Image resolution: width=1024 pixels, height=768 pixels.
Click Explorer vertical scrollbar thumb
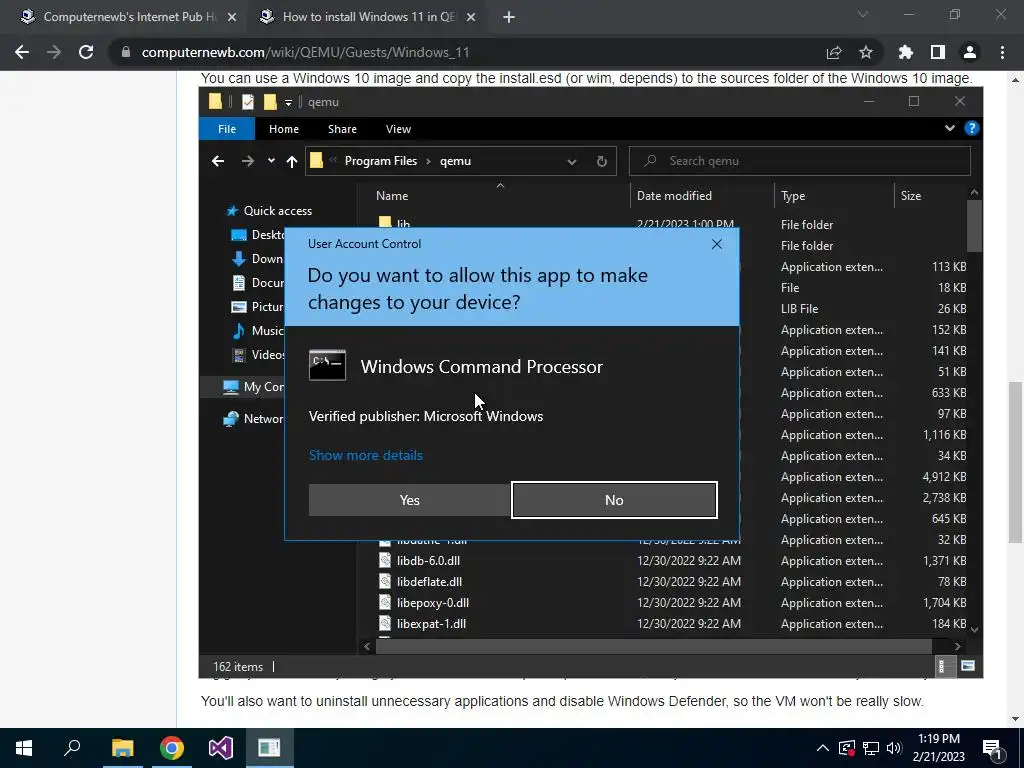click(x=974, y=225)
